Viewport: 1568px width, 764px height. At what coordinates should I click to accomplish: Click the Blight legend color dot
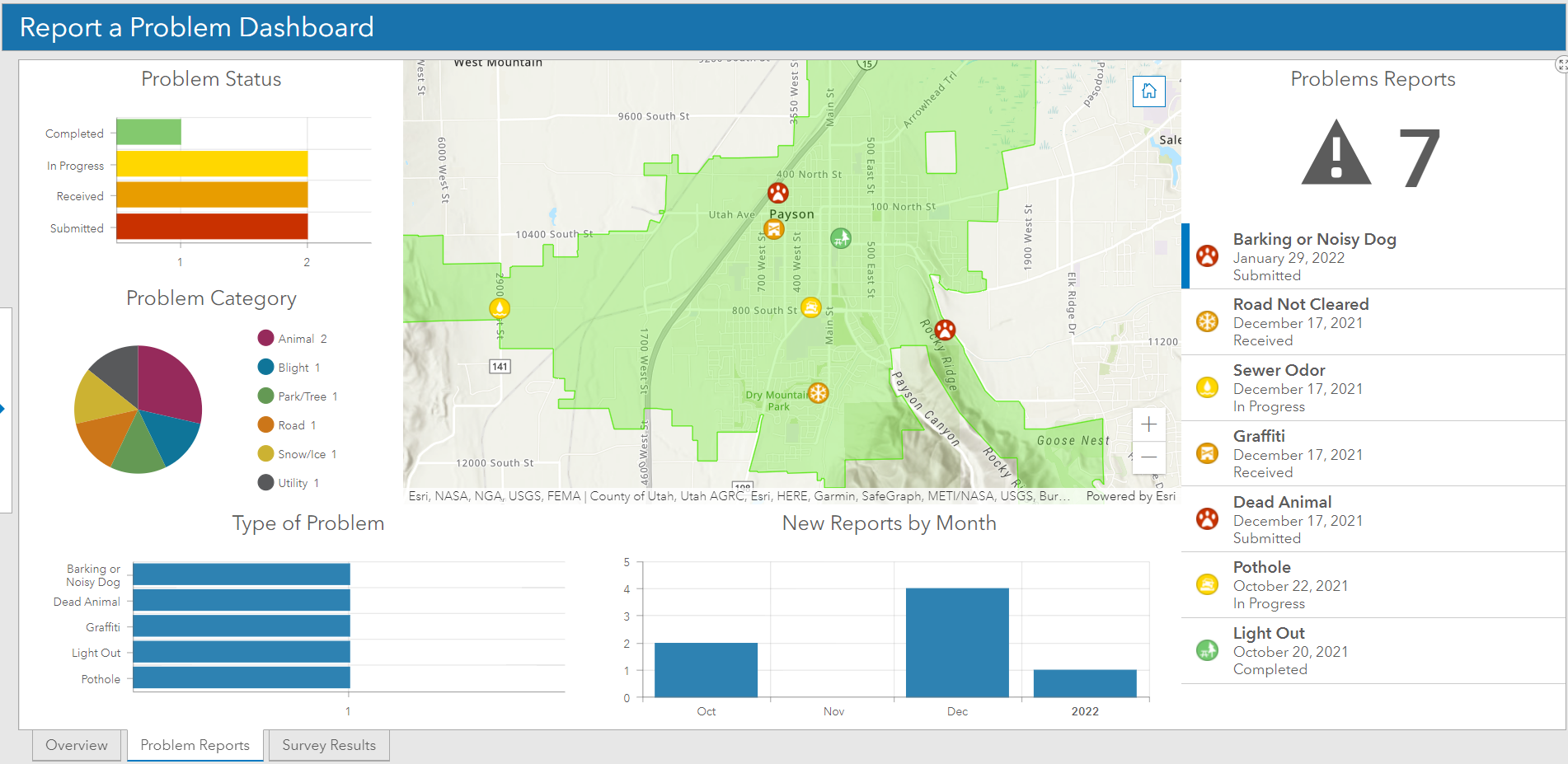pyautogui.click(x=265, y=367)
